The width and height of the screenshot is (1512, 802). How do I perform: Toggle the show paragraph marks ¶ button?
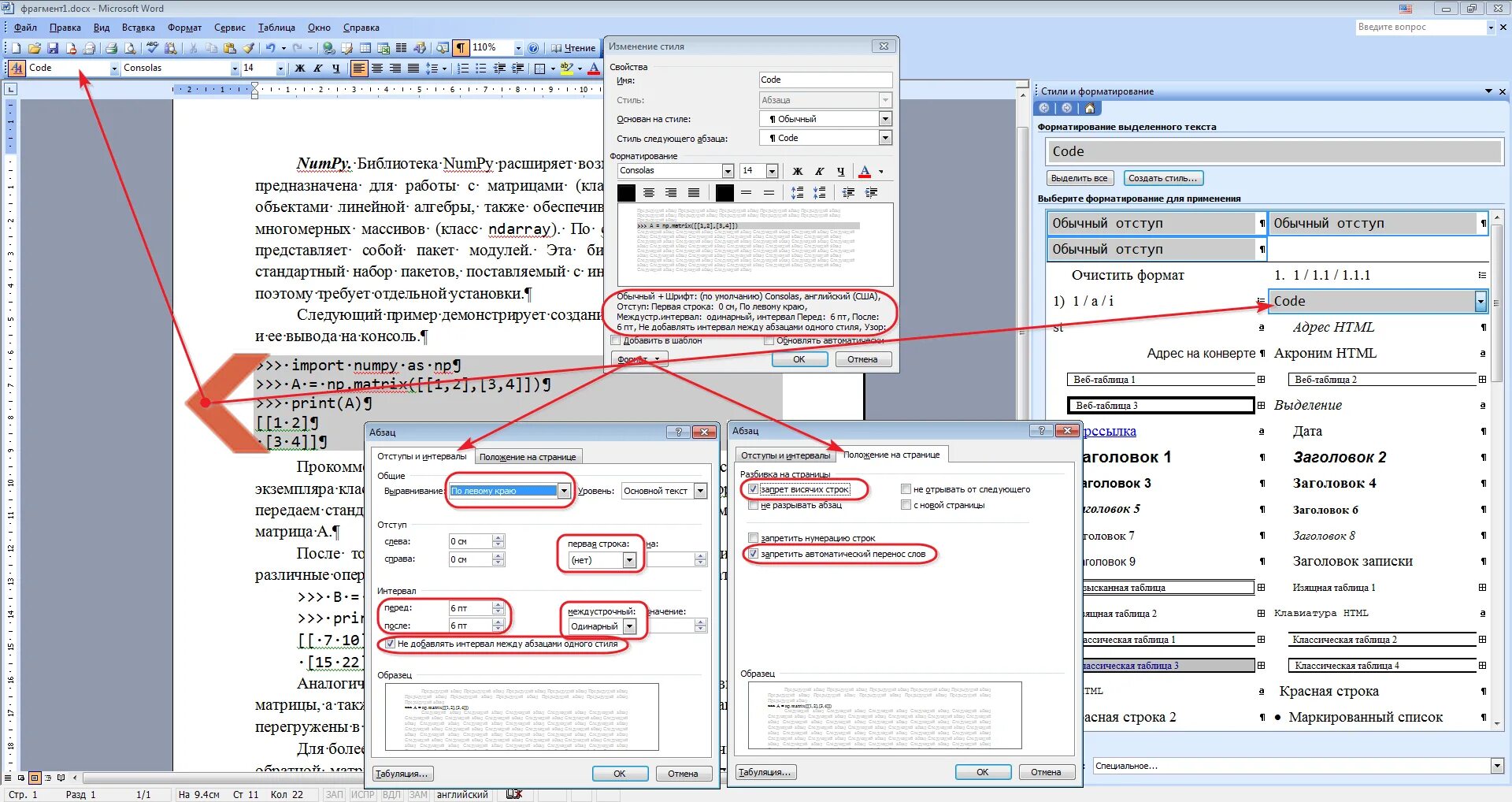pyautogui.click(x=461, y=48)
